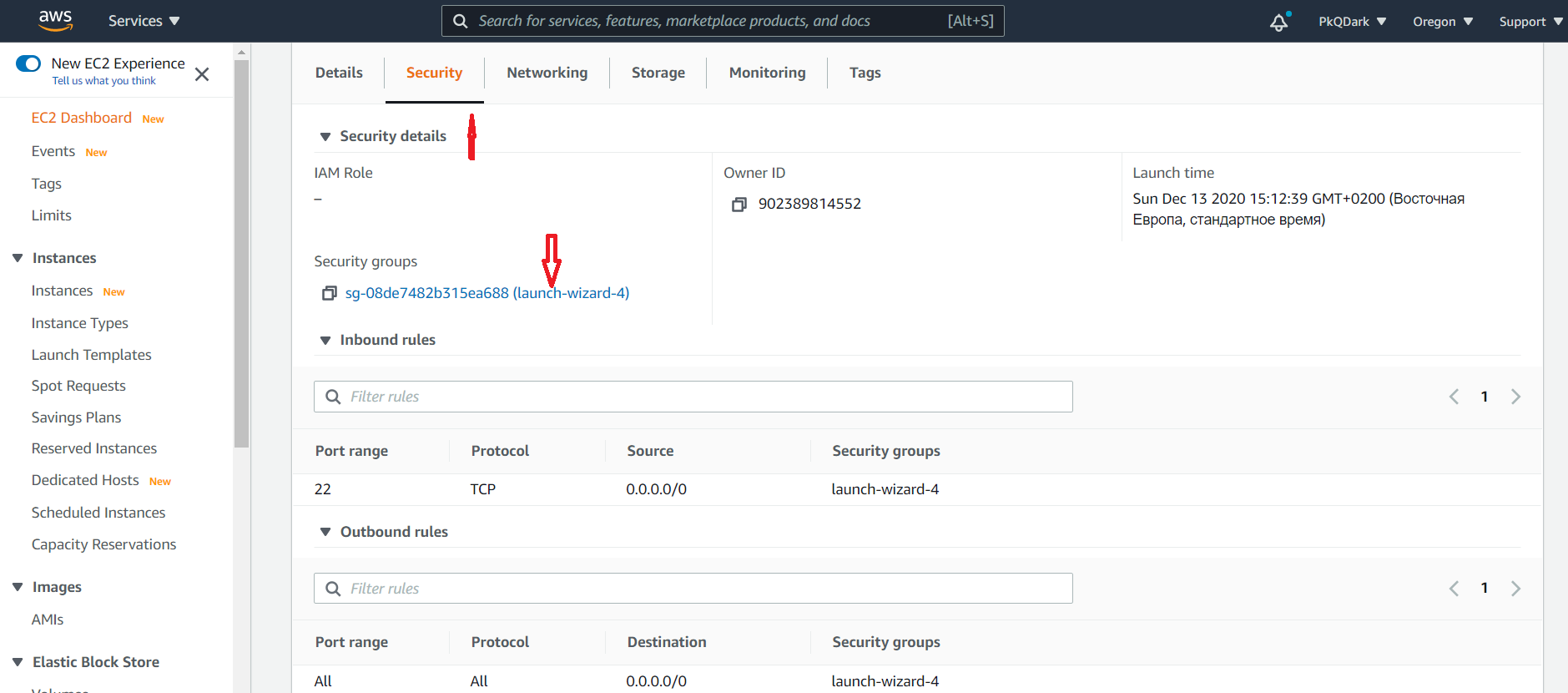Click the AWS logo home icon
This screenshot has height=693, width=1568.
55,21
